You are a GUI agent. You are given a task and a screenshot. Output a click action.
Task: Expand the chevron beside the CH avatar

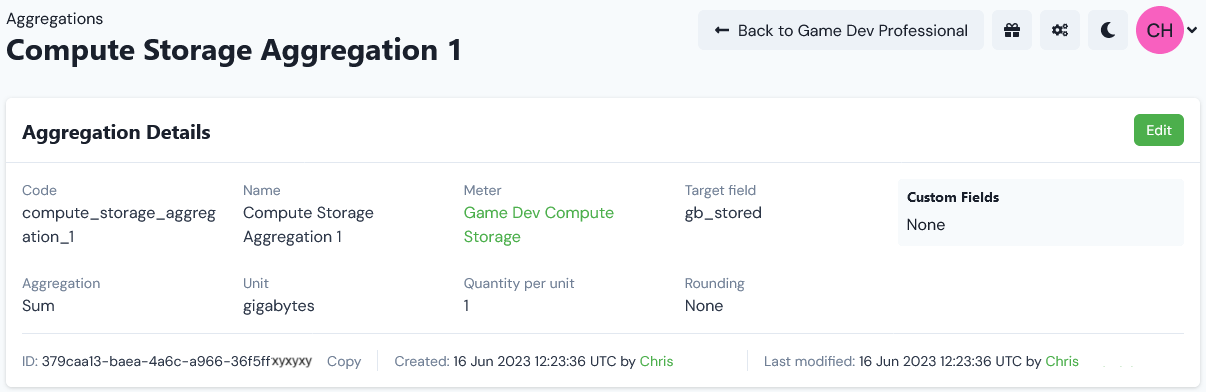pyautogui.click(x=1192, y=31)
